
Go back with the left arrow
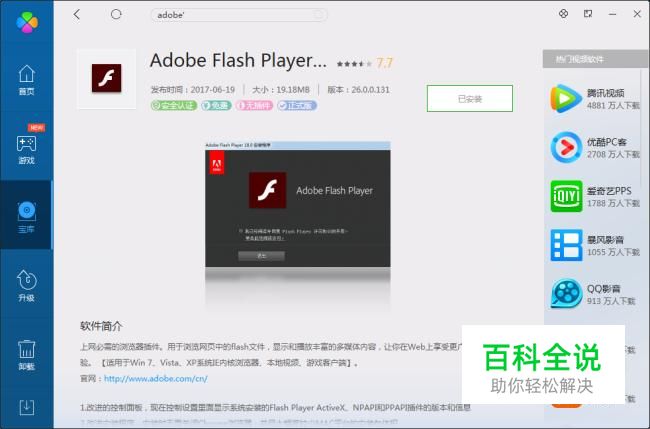77,15
